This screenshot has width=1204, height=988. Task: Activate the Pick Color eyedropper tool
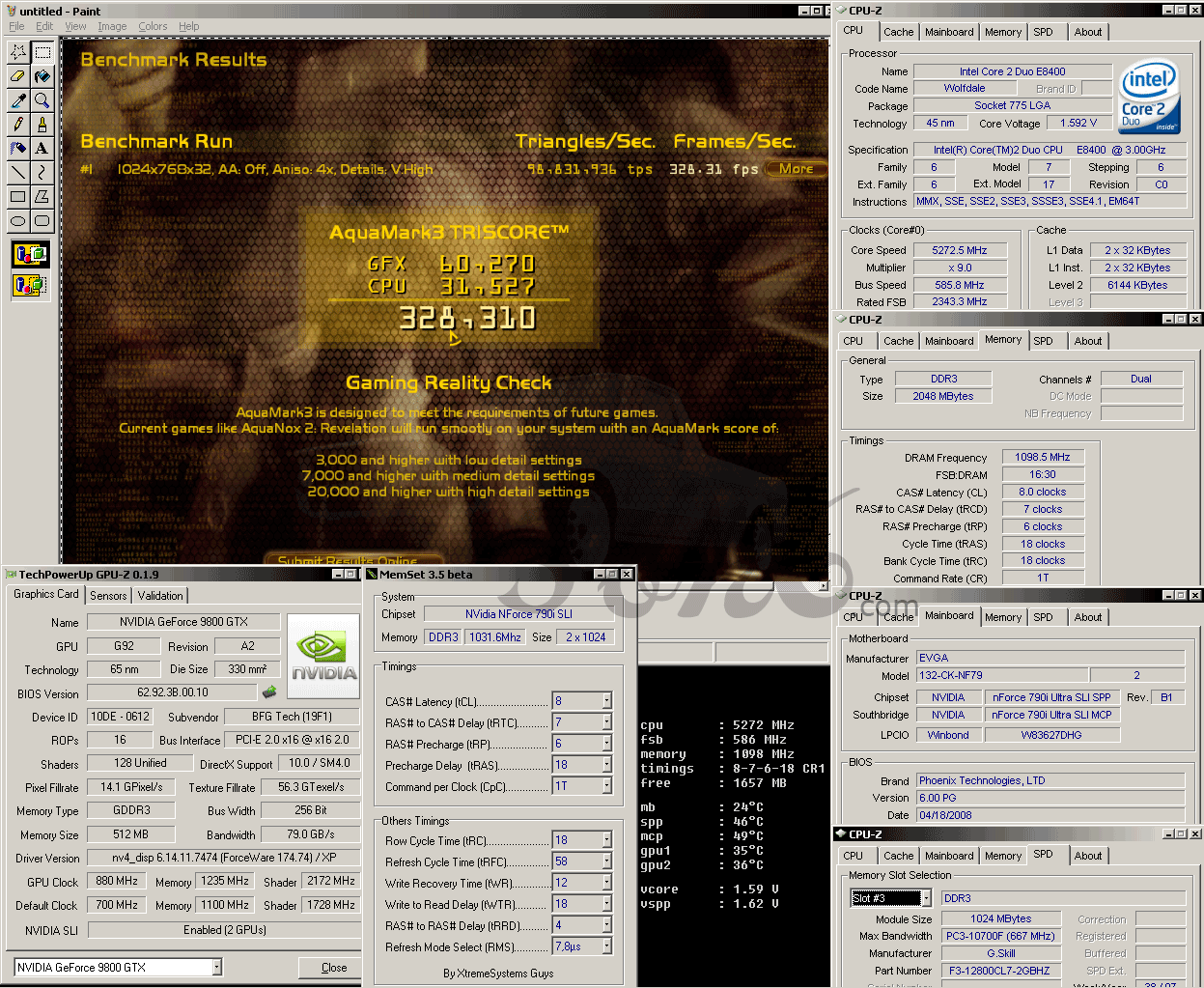click(x=18, y=99)
